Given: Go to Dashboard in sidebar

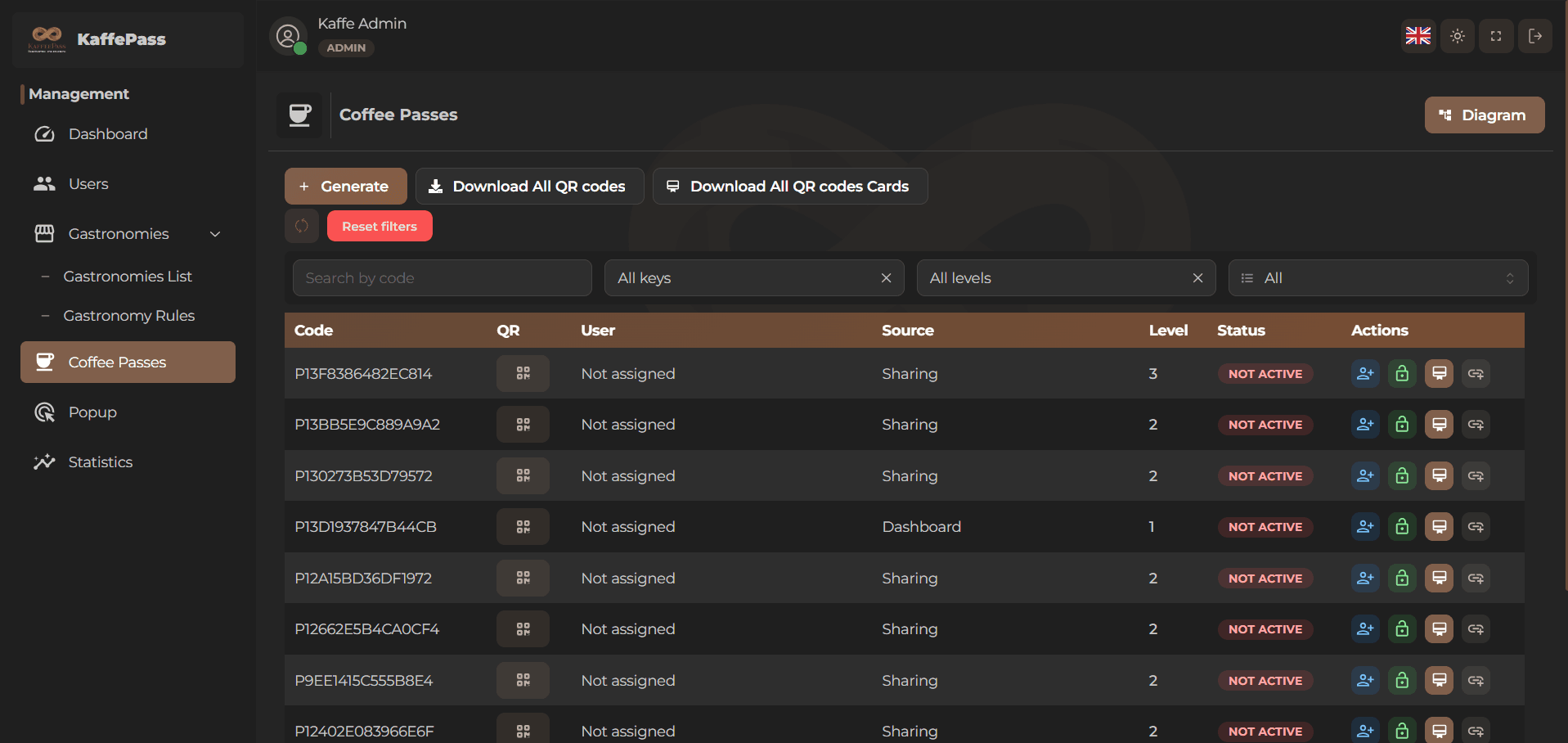Looking at the screenshot, I should pyautogui.click(x=108, y=134).
